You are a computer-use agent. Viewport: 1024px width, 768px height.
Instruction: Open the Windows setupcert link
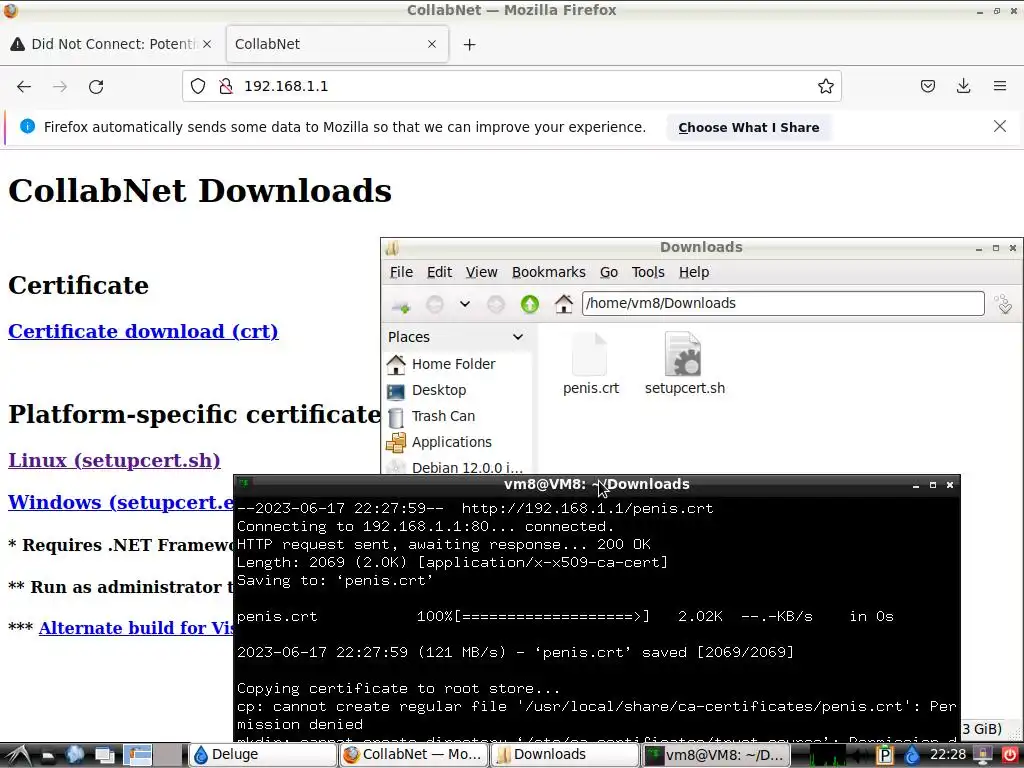(x=121, y=502)
